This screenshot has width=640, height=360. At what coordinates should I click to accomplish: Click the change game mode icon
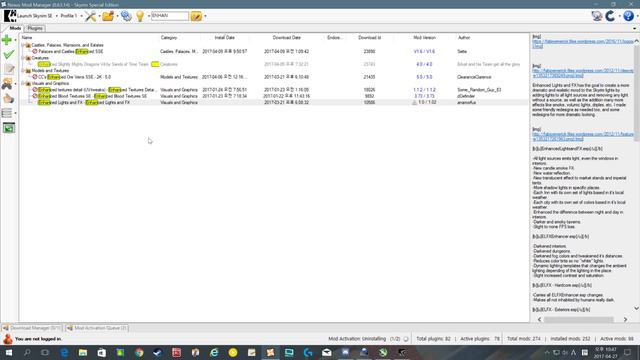tap(126, 16)
